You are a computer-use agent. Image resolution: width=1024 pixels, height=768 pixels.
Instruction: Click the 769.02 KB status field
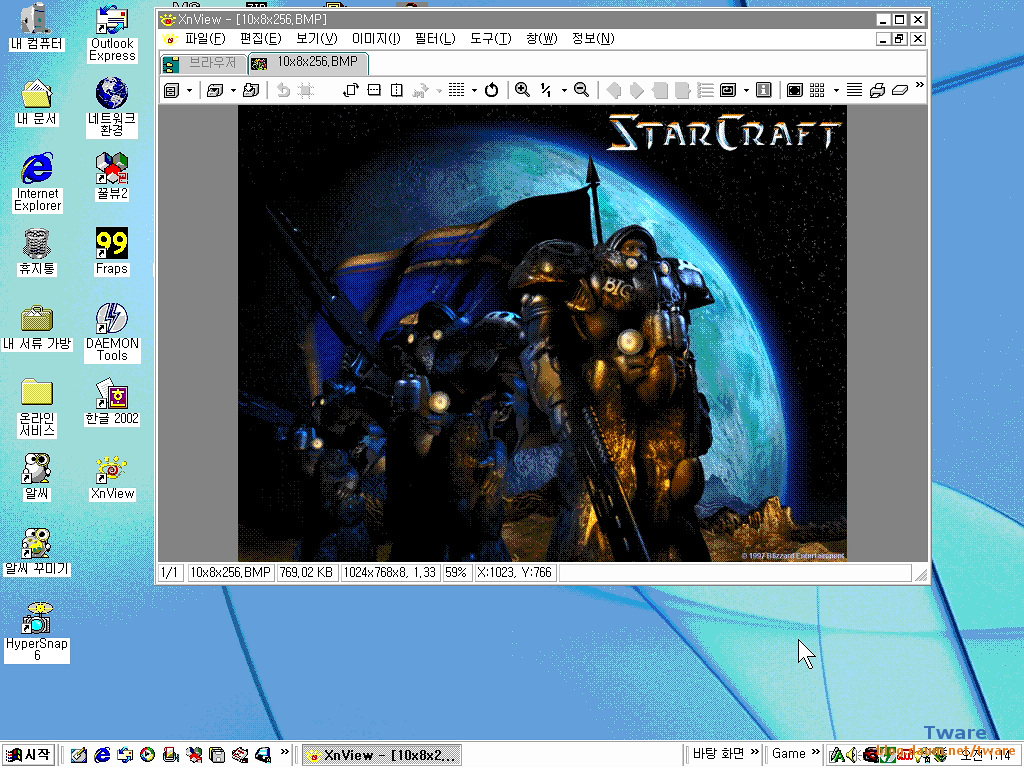(x=306, y=573)
